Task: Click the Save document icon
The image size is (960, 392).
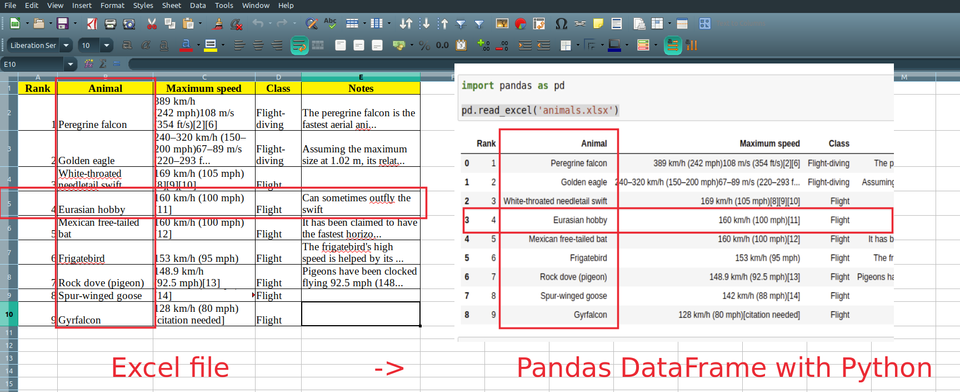Action: 62,24
